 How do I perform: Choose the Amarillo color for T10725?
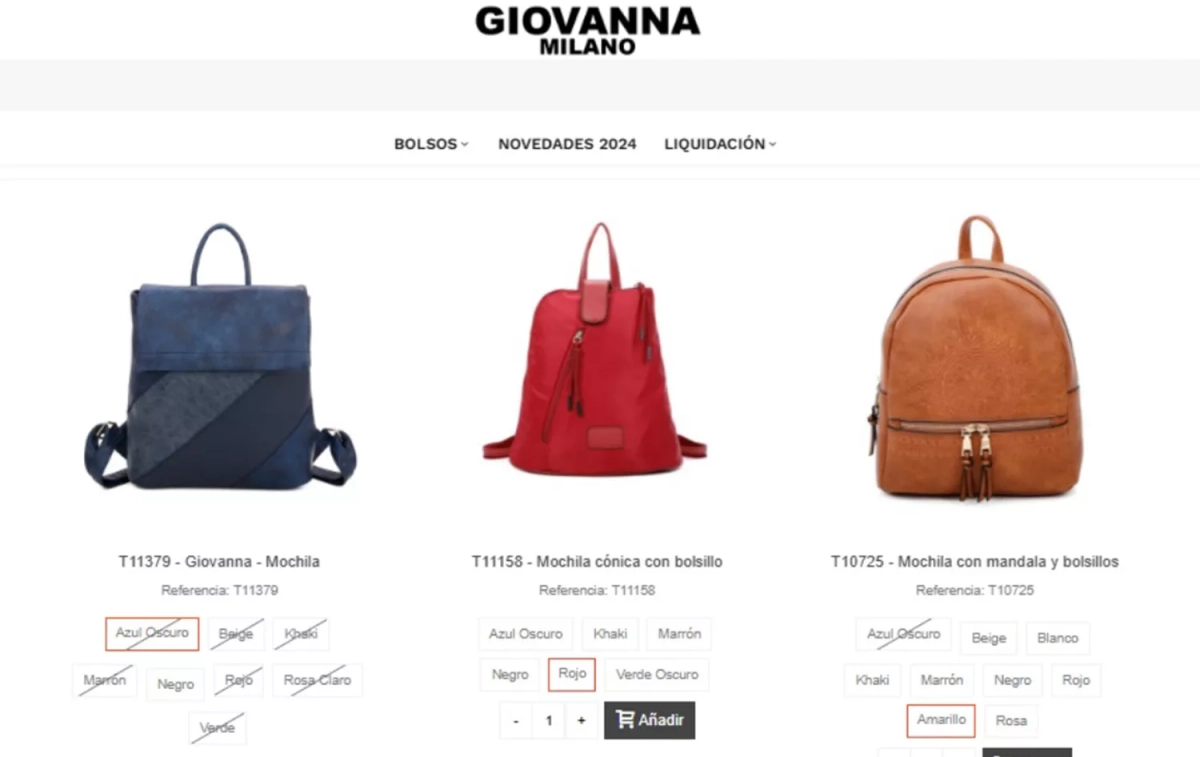coord(941,720)
